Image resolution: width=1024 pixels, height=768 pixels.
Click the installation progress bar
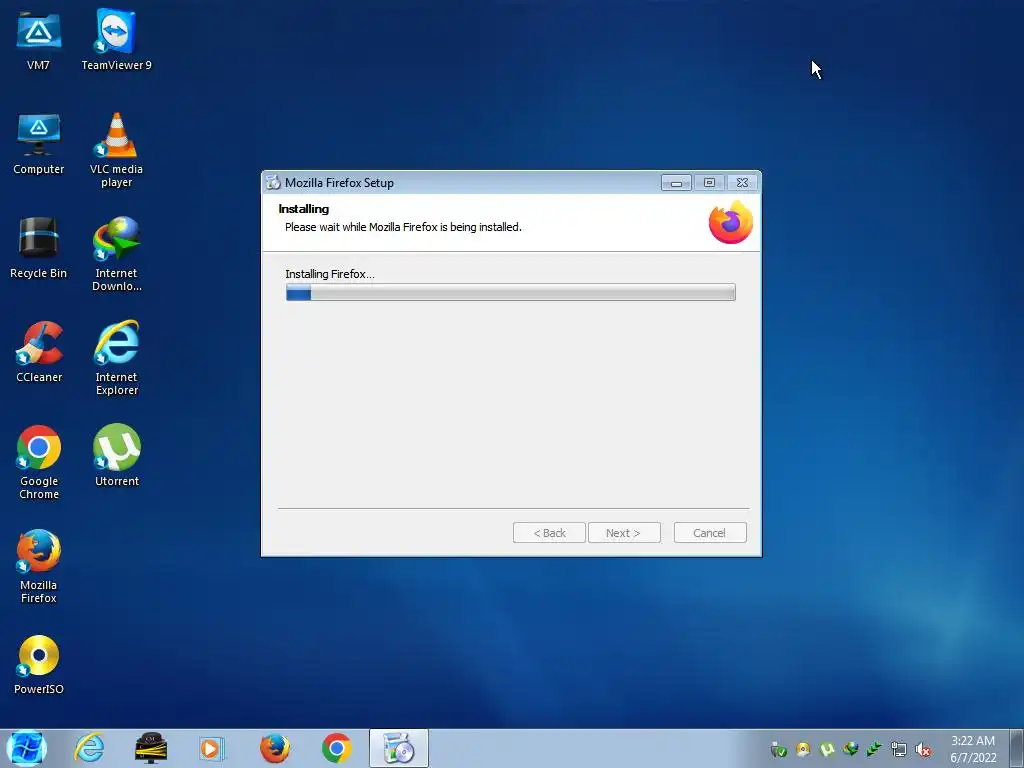point(511,293)
